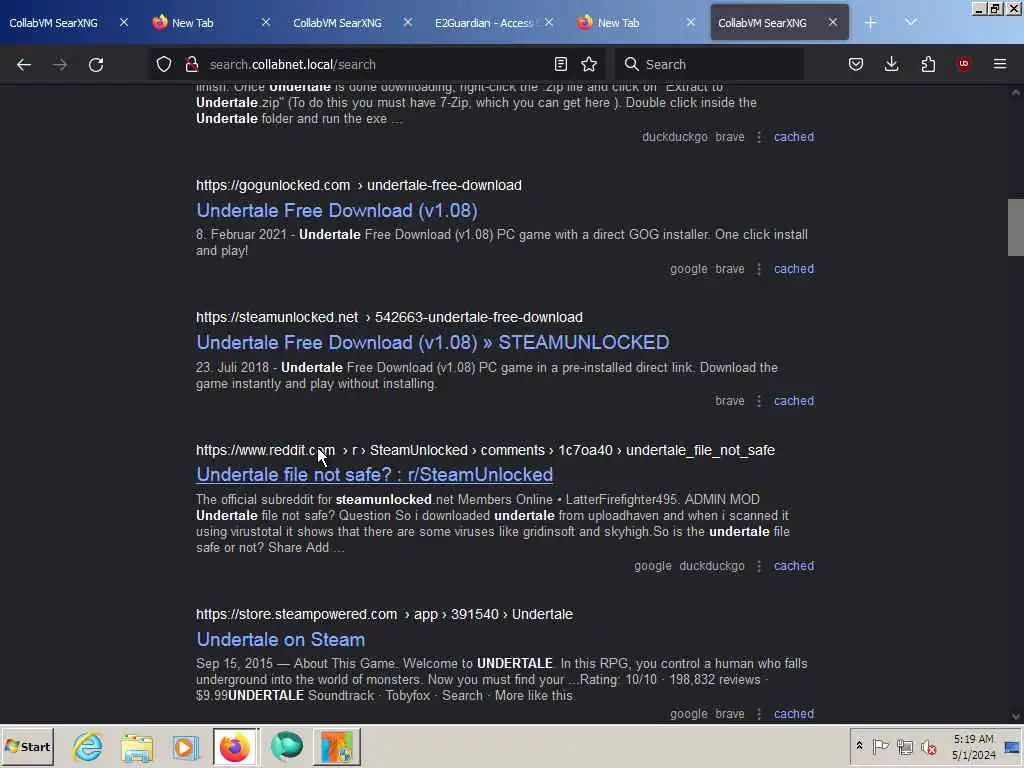Click Firefox icon in taskbar
The height and width of the screenshot is (768, 1024).
point(235,747)
